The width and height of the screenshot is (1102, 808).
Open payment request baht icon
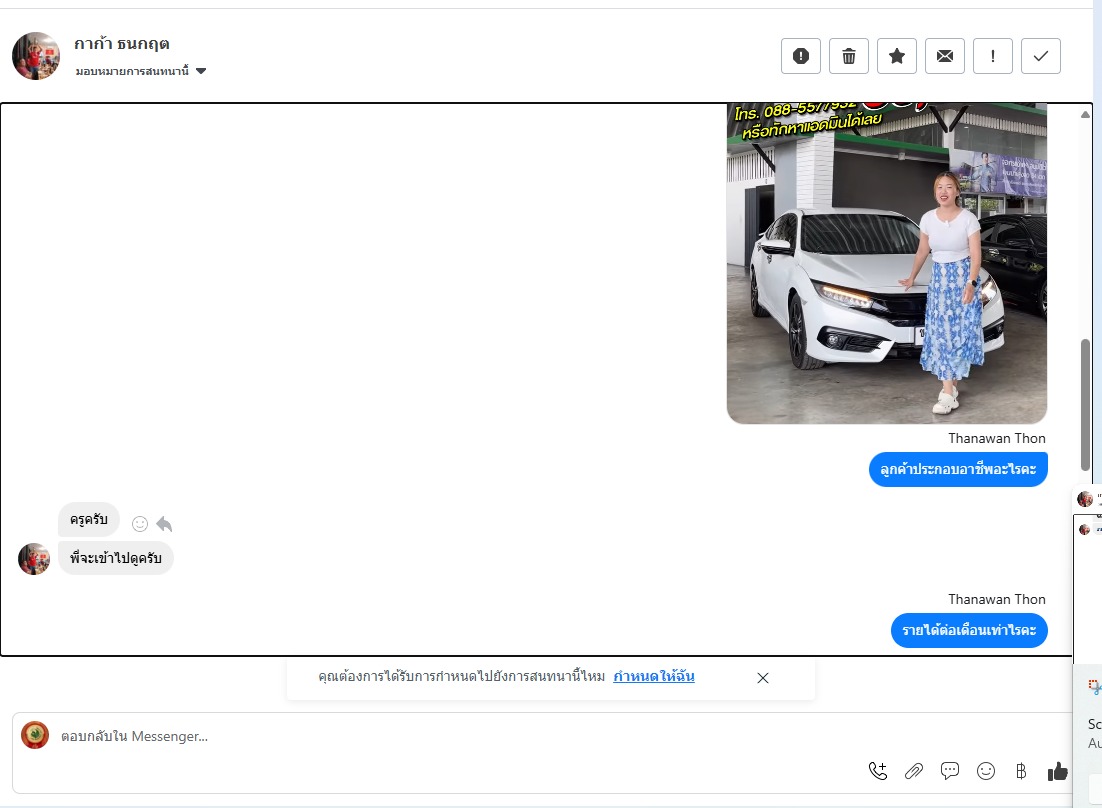tap(1021, 771)
